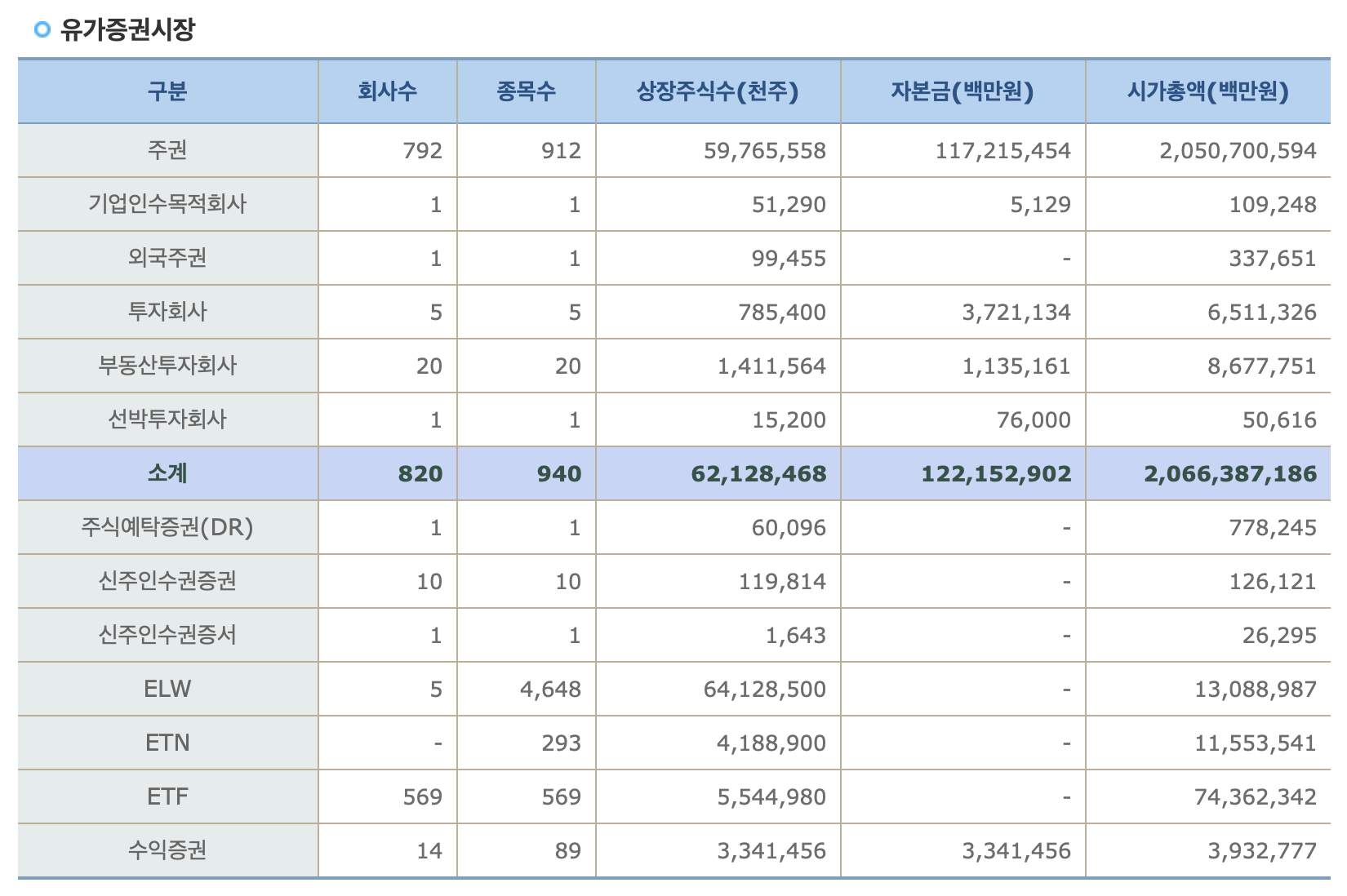Image resolution: width=1347 pixels, height=896 pixels.
Task: Click the 주식예탁증권(DR) row label
Action: click(x=167, y=527)
